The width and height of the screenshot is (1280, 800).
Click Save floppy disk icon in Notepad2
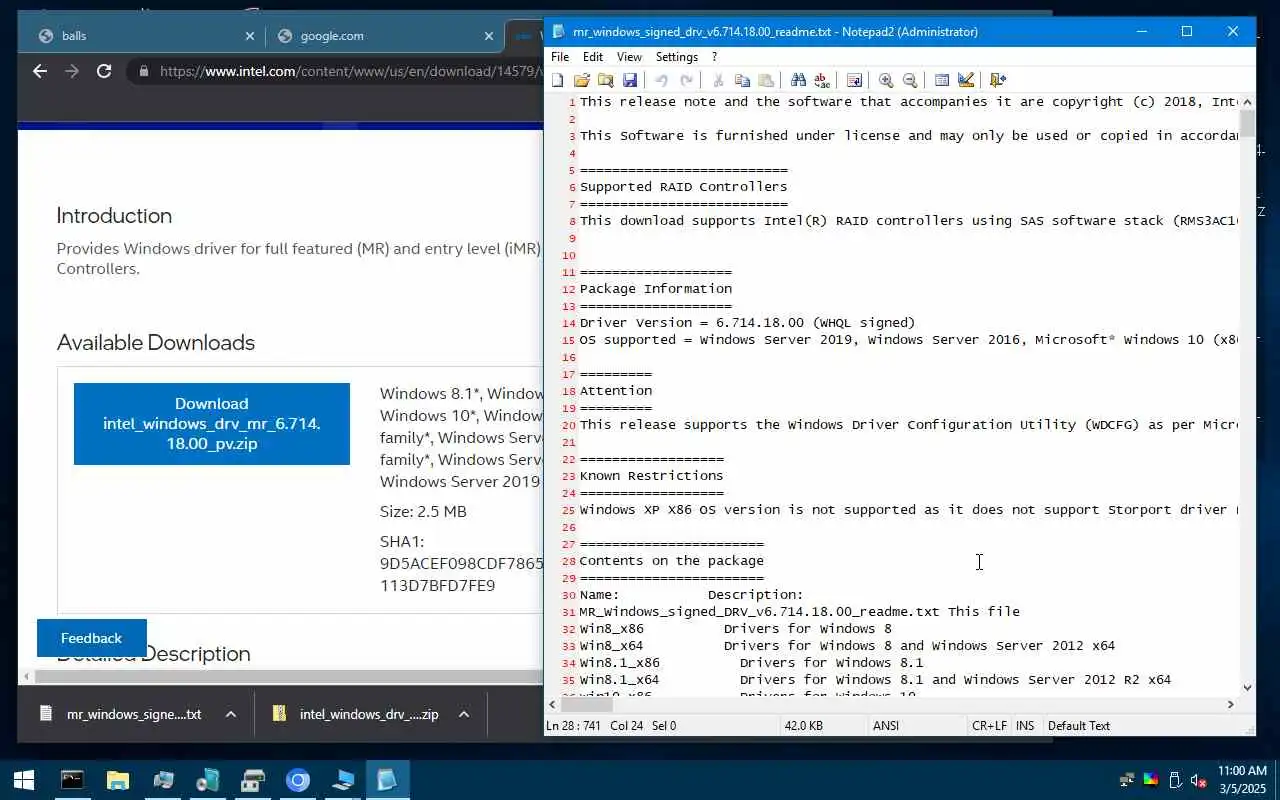630,80
